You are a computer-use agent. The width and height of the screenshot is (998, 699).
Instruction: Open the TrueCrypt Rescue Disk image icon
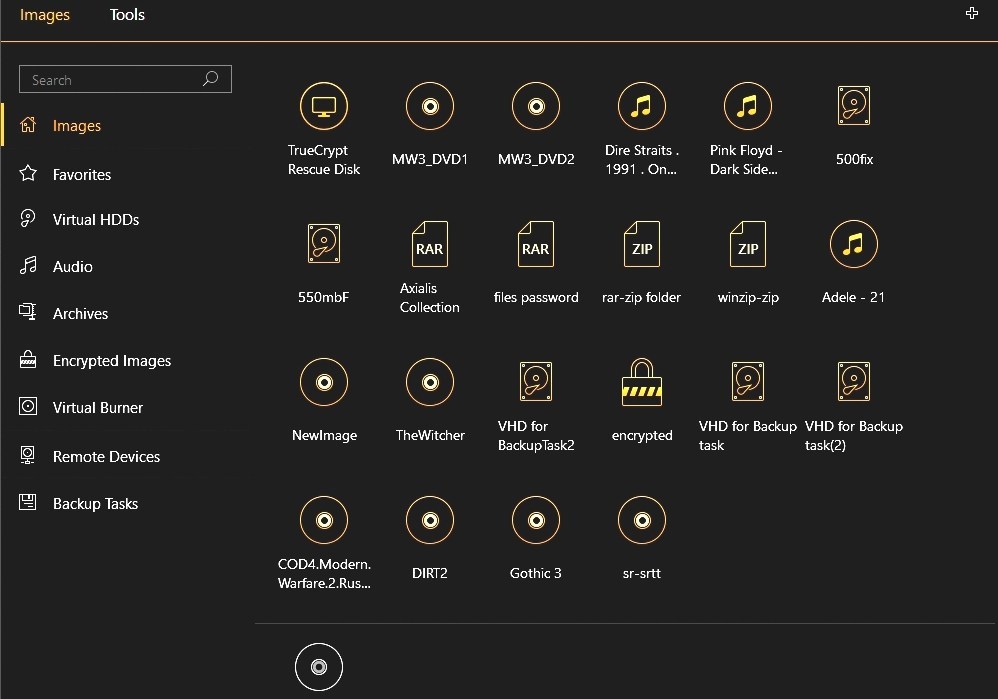coord(324,106)
